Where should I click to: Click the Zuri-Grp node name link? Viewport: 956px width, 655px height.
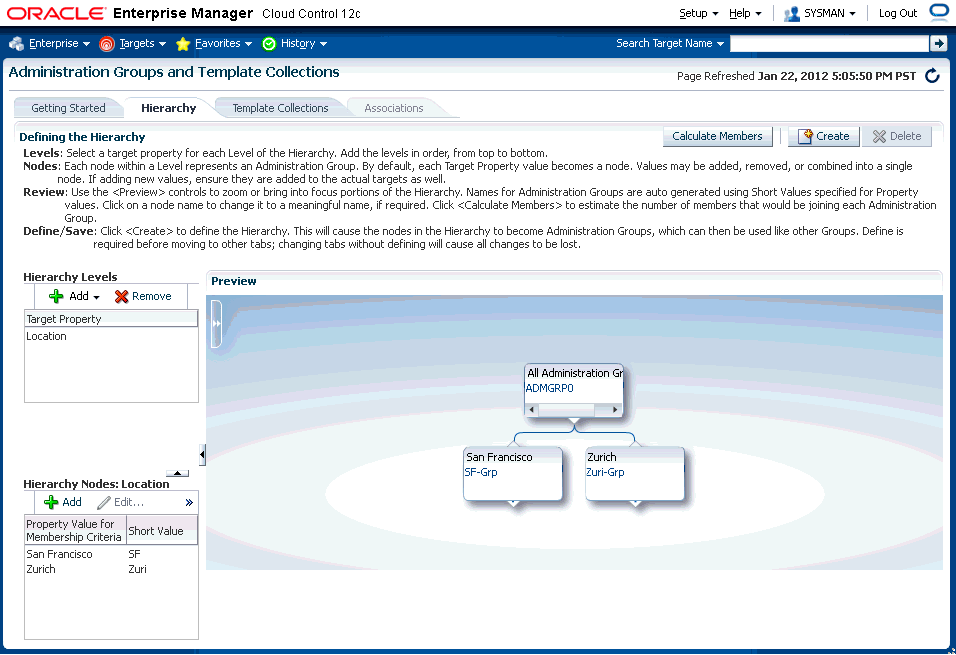[605, 472]
